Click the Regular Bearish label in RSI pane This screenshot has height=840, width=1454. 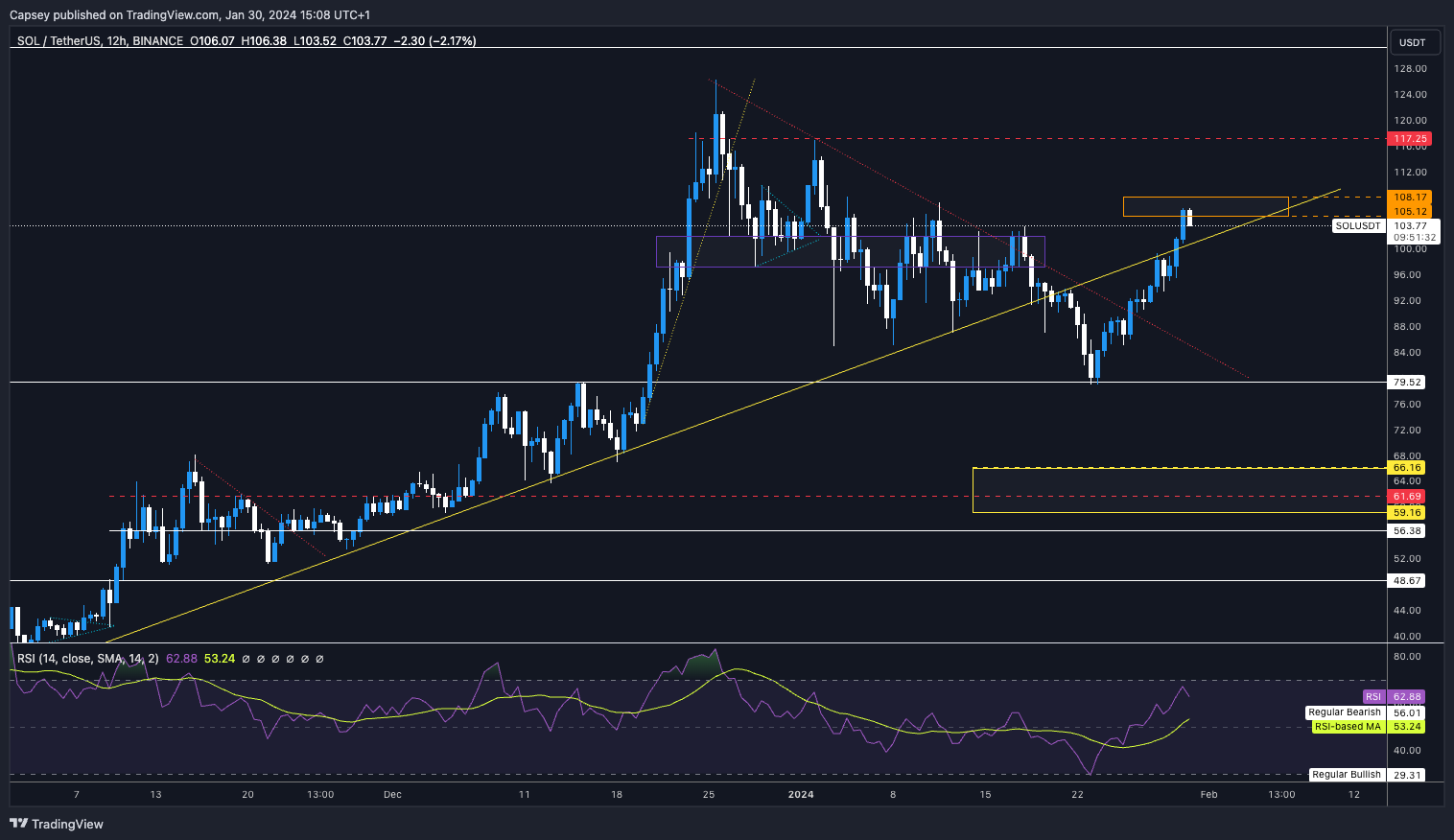(x=1345, y=712)
